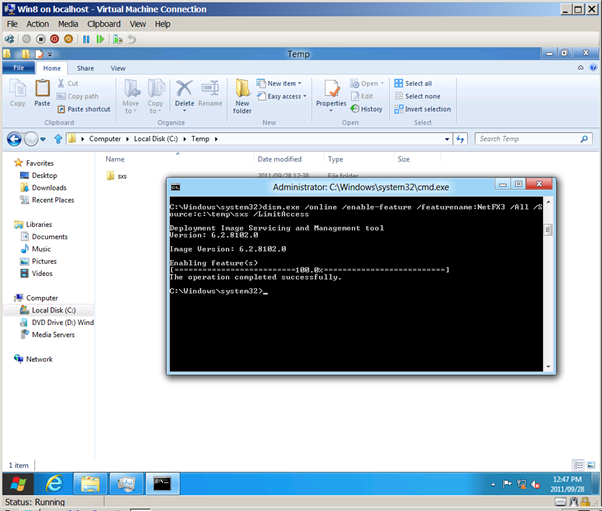This screenshot has width=602, height=511.
Task: Click the address bar Refresh button
Action: (460, 139)
